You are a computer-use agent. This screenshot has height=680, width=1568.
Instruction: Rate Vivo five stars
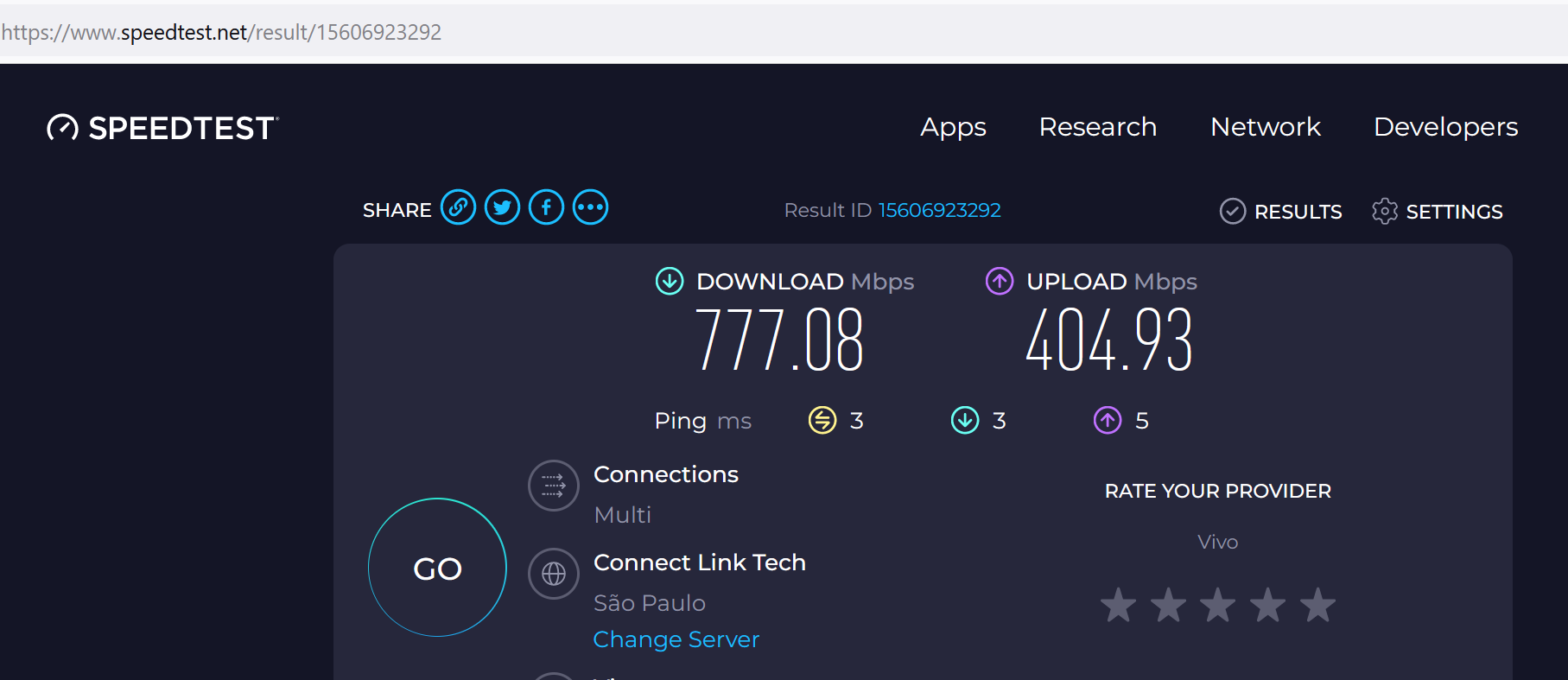1318,605
